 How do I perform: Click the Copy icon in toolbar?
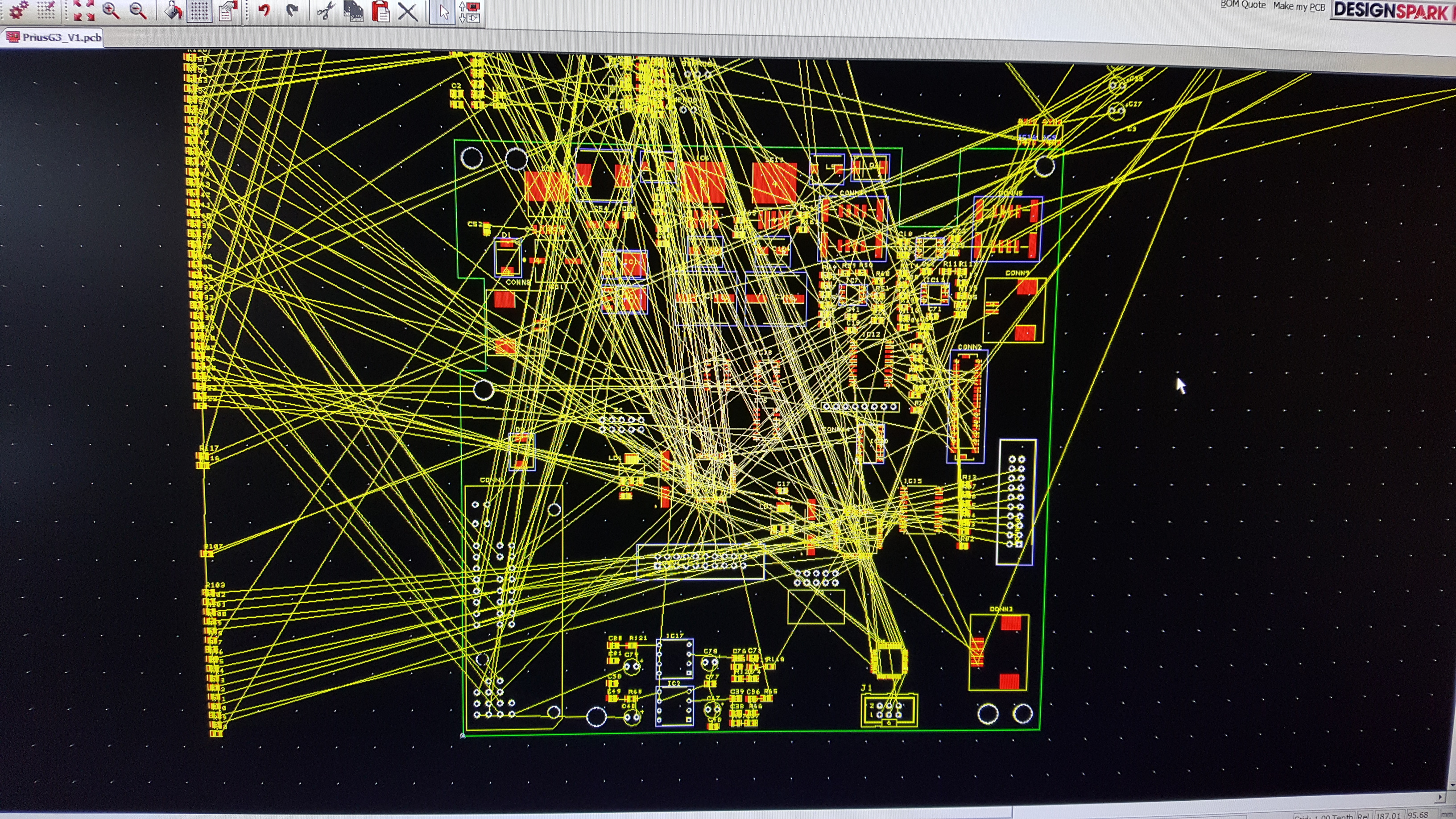[x=353, y=11]
